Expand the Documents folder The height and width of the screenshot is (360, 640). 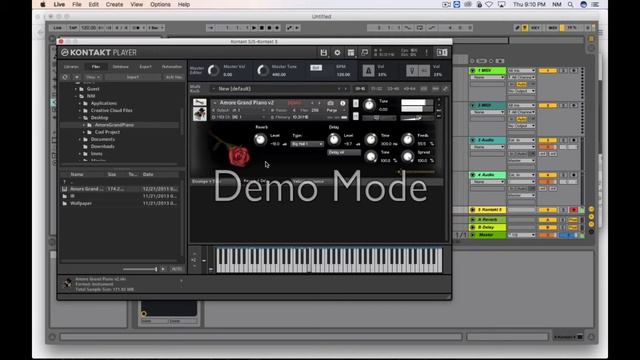pyautogui.click(x=80, y=139)
